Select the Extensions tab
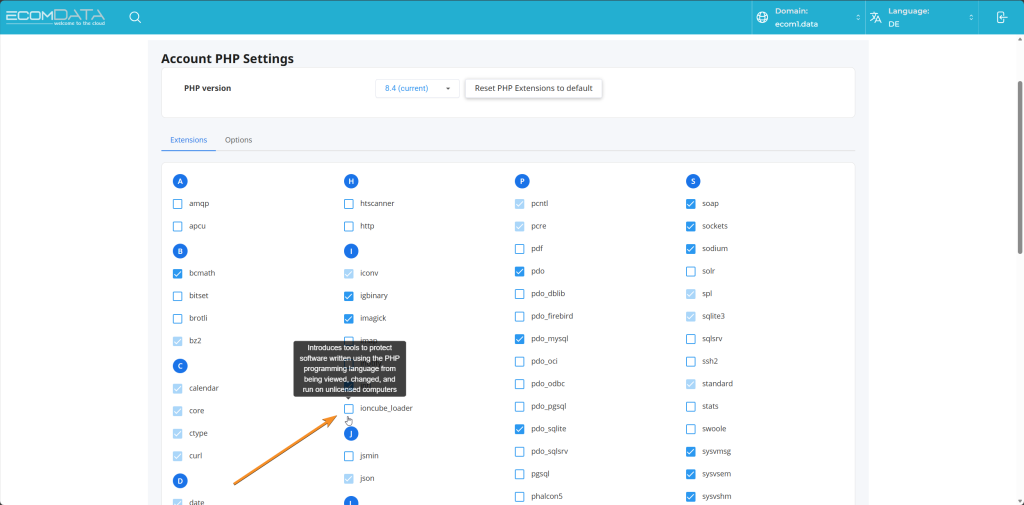 [x=188, y=140]
